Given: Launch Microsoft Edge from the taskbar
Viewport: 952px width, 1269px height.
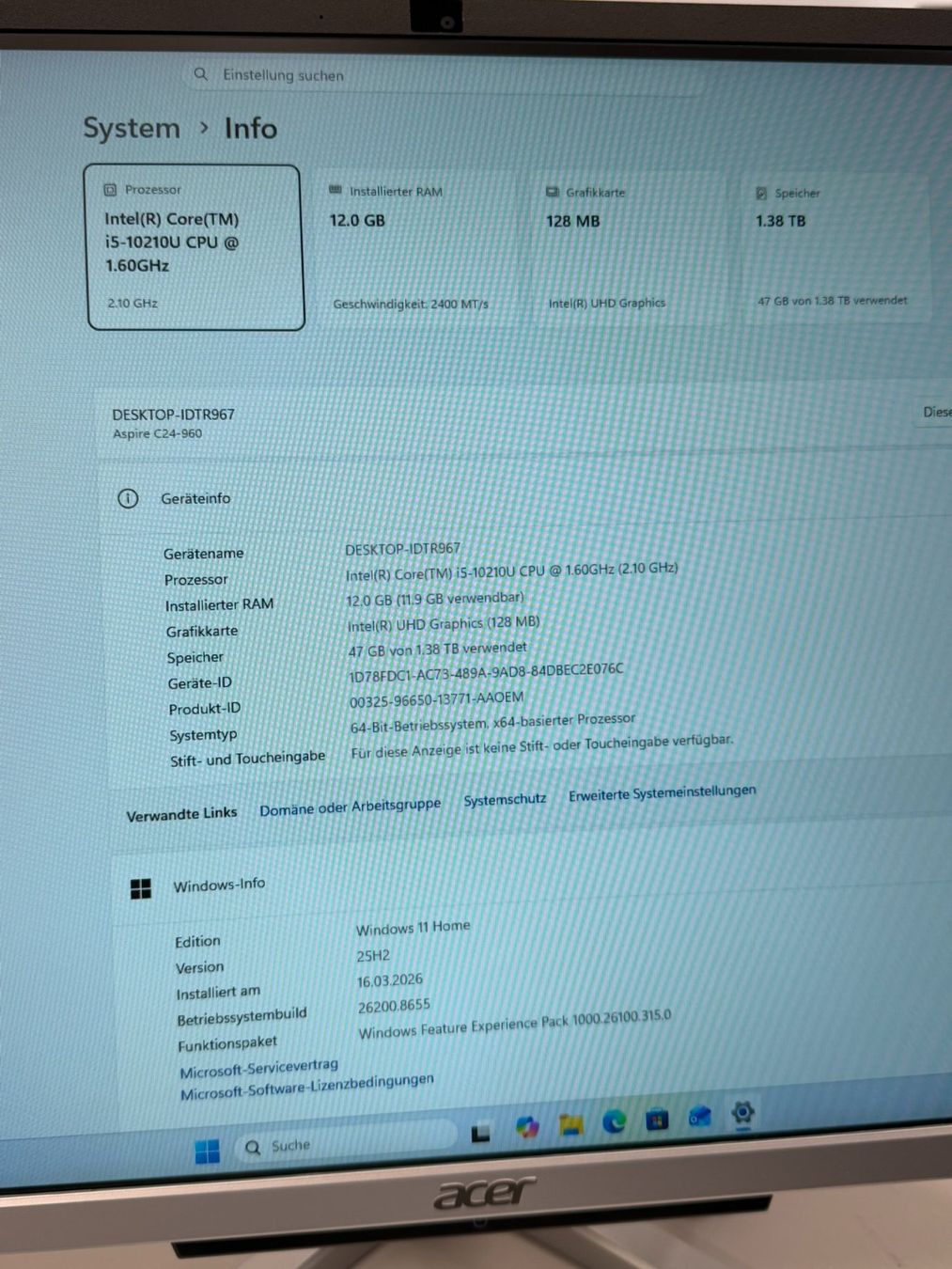Looking at the screenshot, I should (614, 1120).
